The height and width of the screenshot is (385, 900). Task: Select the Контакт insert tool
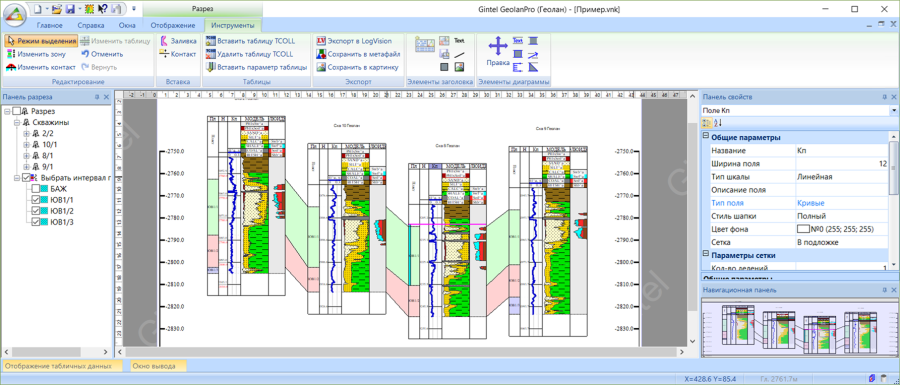(178, 54)
